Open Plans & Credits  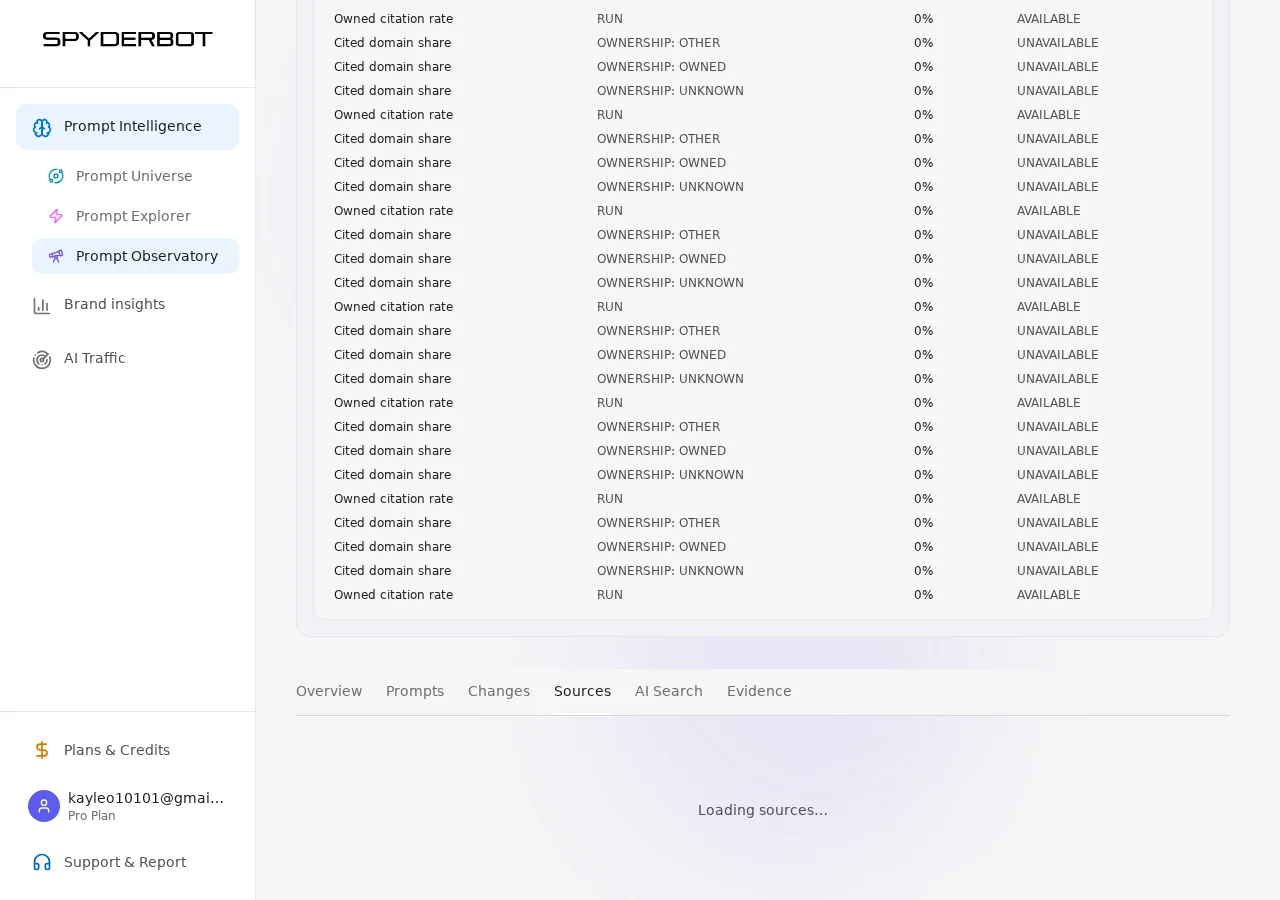[127, 750]
